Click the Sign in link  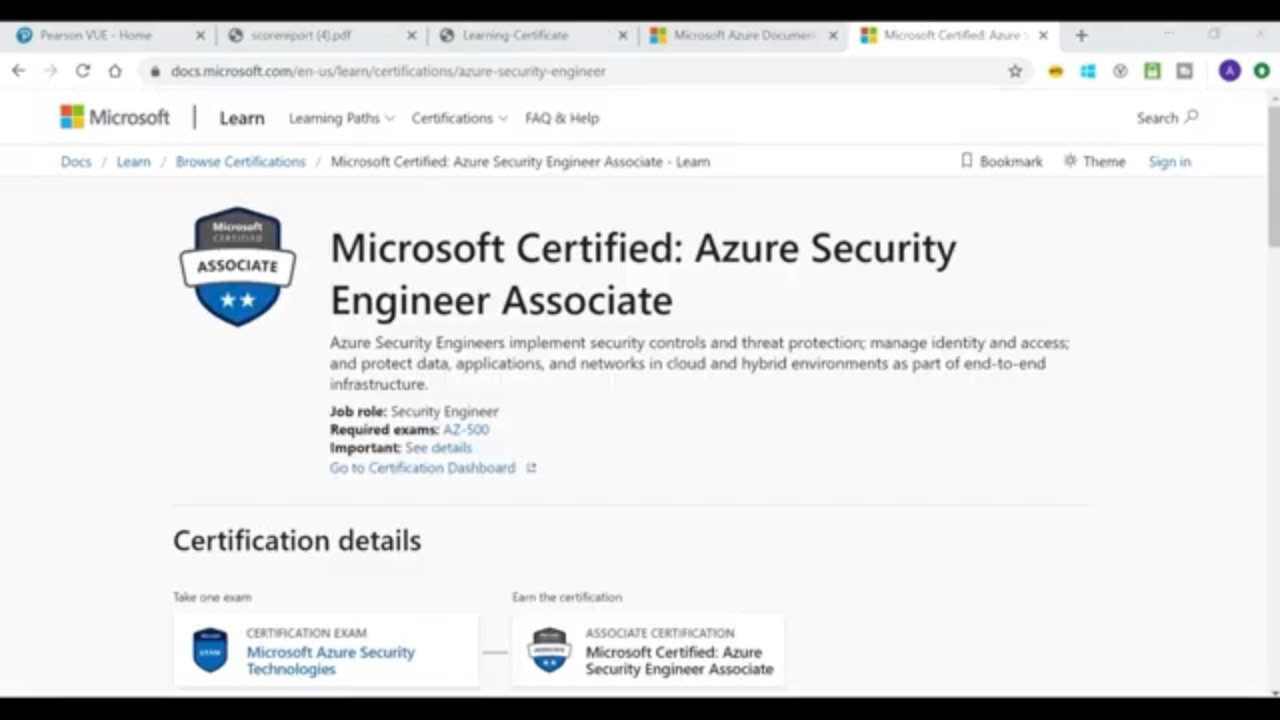1169,161
